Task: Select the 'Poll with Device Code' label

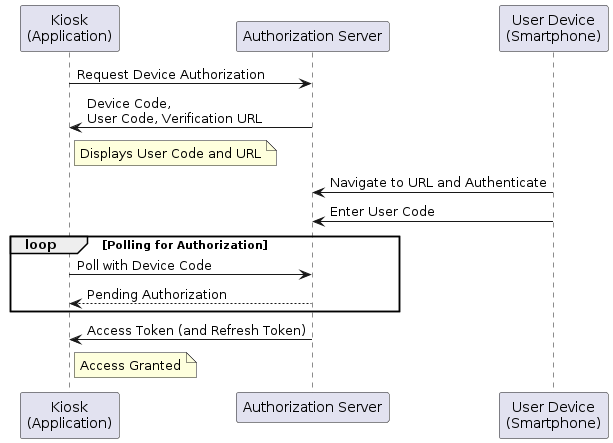Action: tap(144, 265)
